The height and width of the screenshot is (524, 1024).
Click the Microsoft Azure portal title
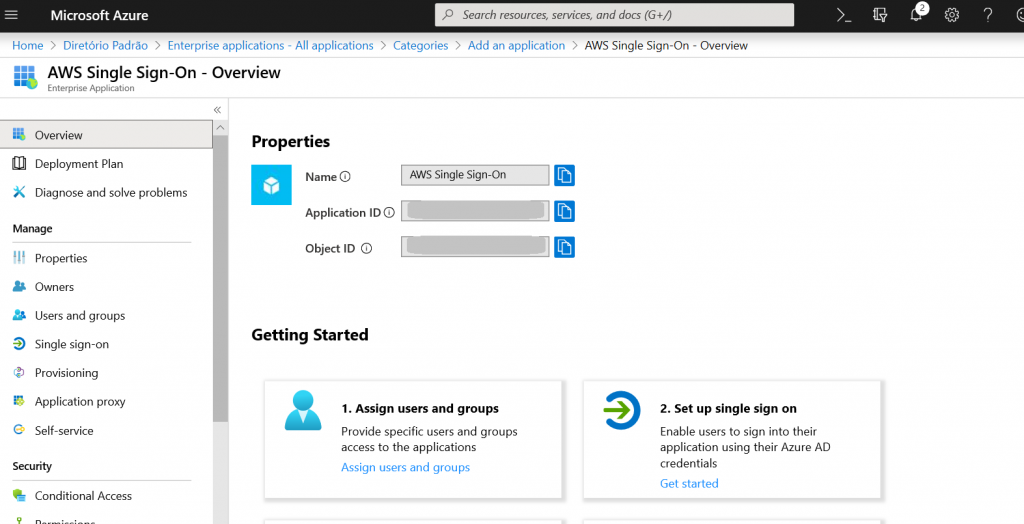tap(99, 15)
